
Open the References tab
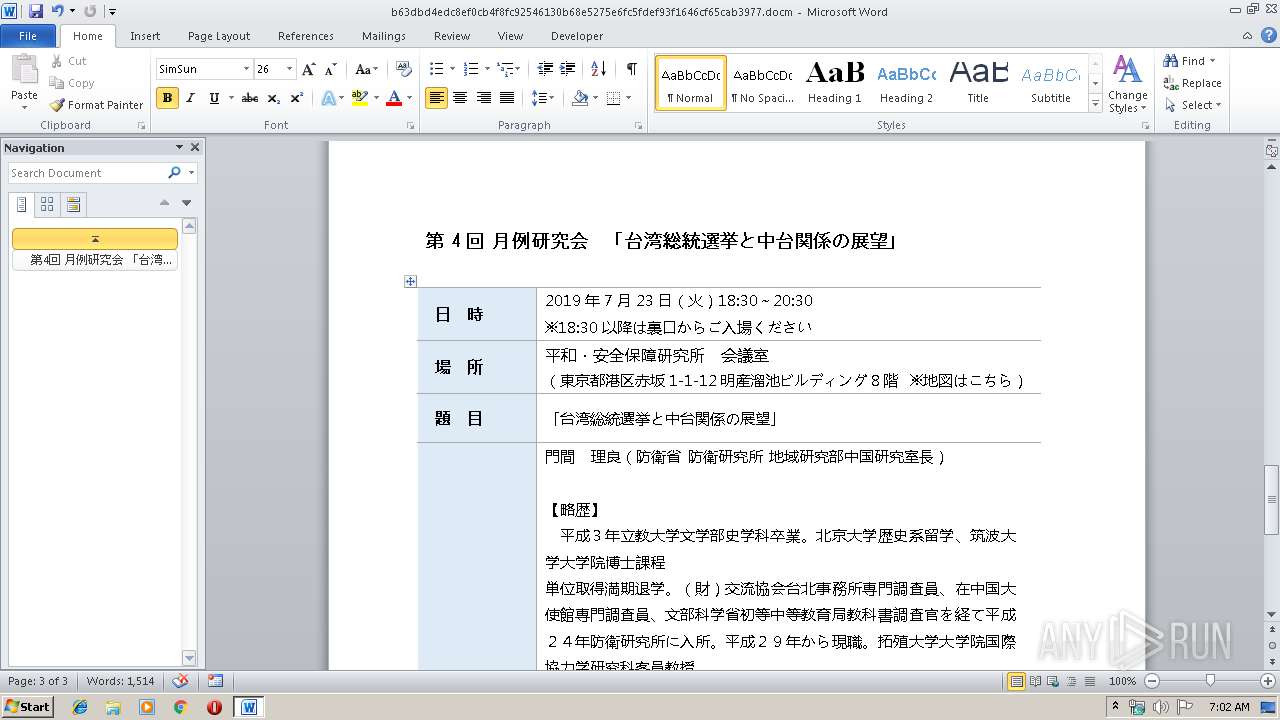tap(306, 36)
